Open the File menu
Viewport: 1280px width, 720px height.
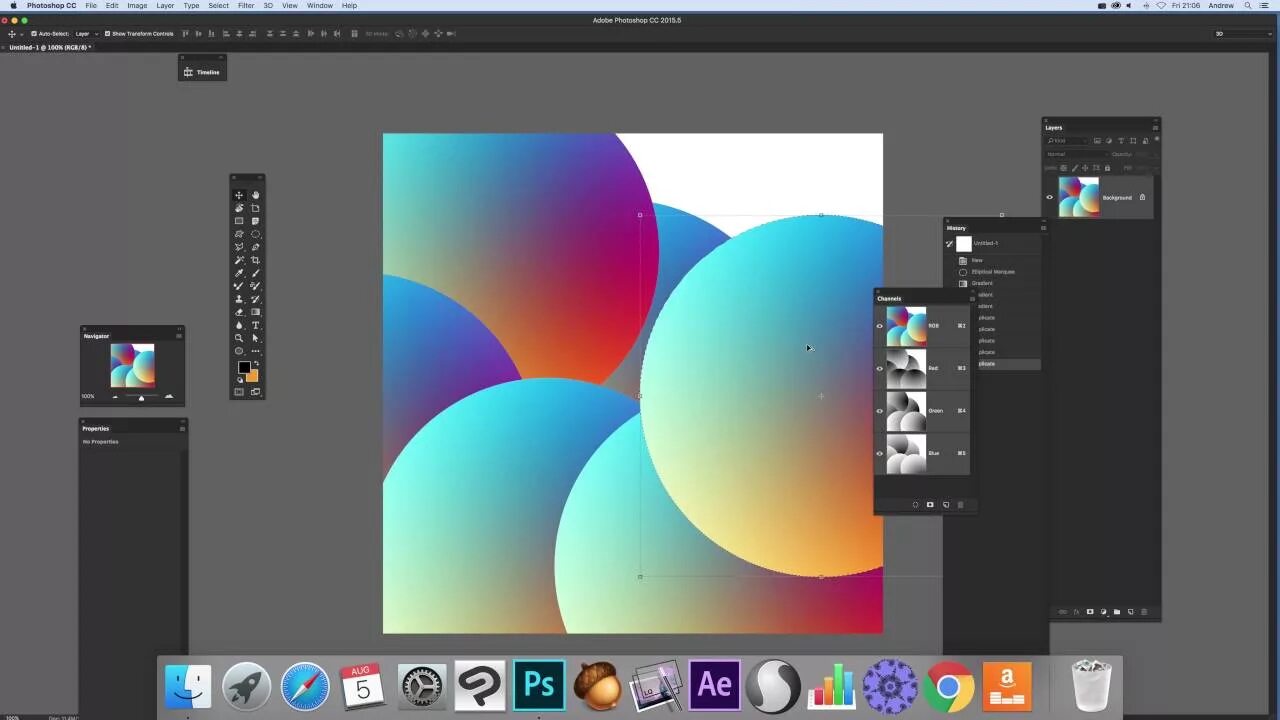click(91, 6)
